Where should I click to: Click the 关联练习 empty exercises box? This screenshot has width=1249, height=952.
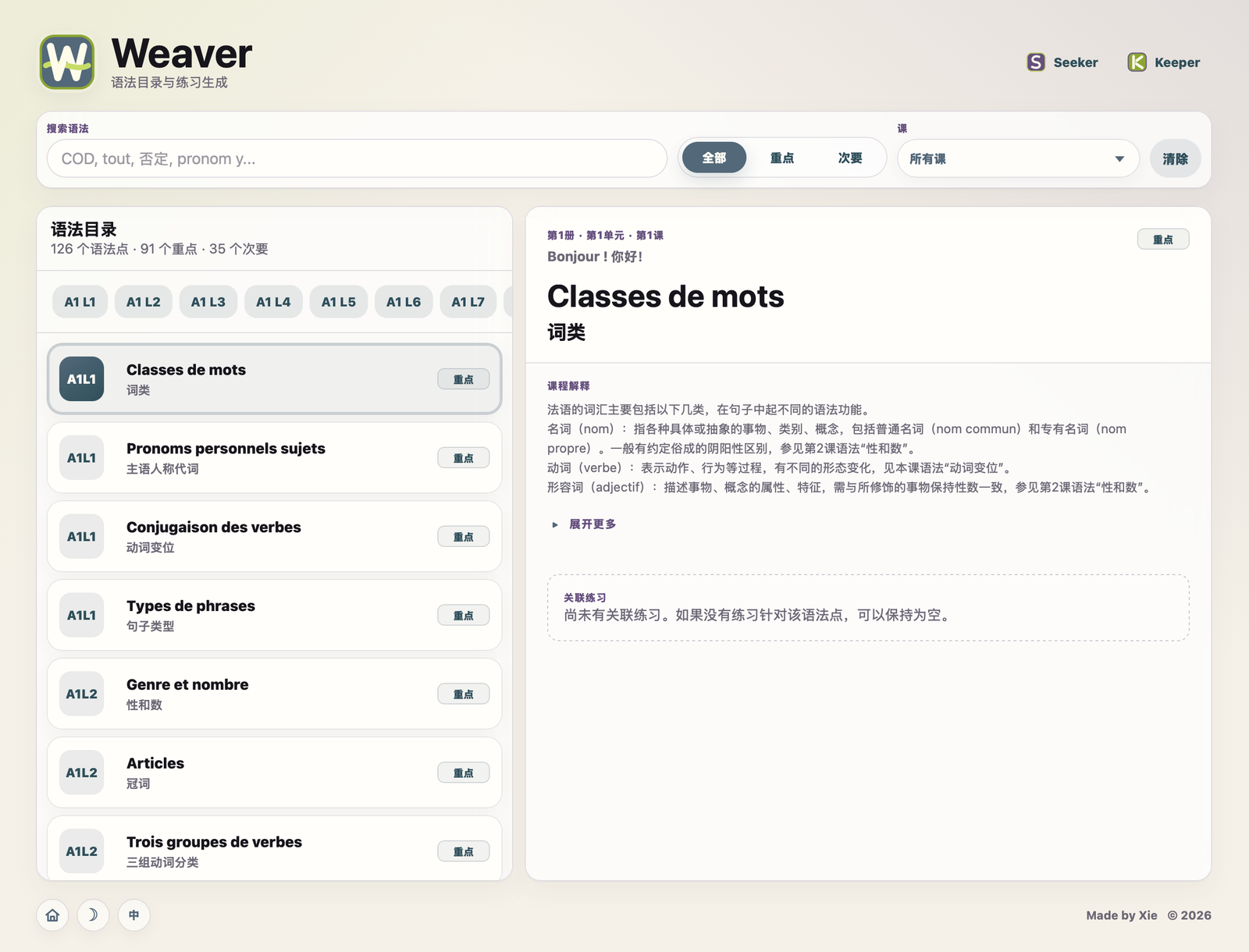(x=868, y=608)
